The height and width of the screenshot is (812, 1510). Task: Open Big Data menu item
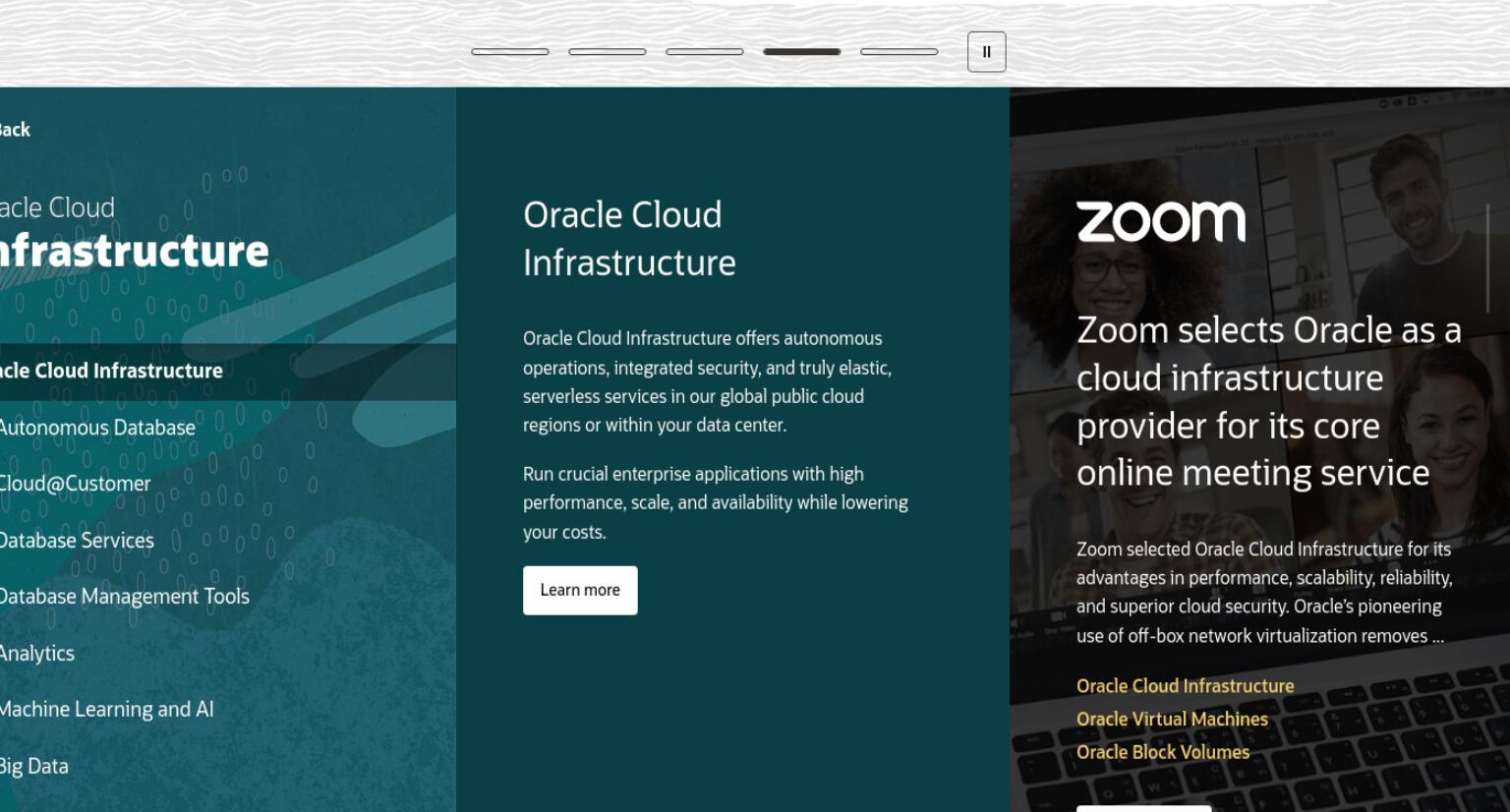click(34, 767)
